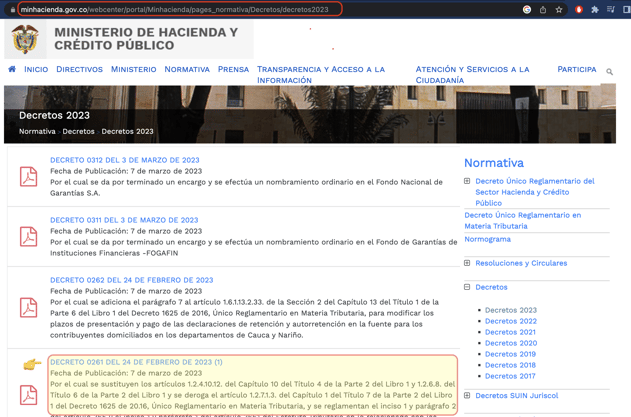Click the share icon in address bar
The width and height of the screenshot is (631, 417).
pyautogui.click(x=543, y=10)
